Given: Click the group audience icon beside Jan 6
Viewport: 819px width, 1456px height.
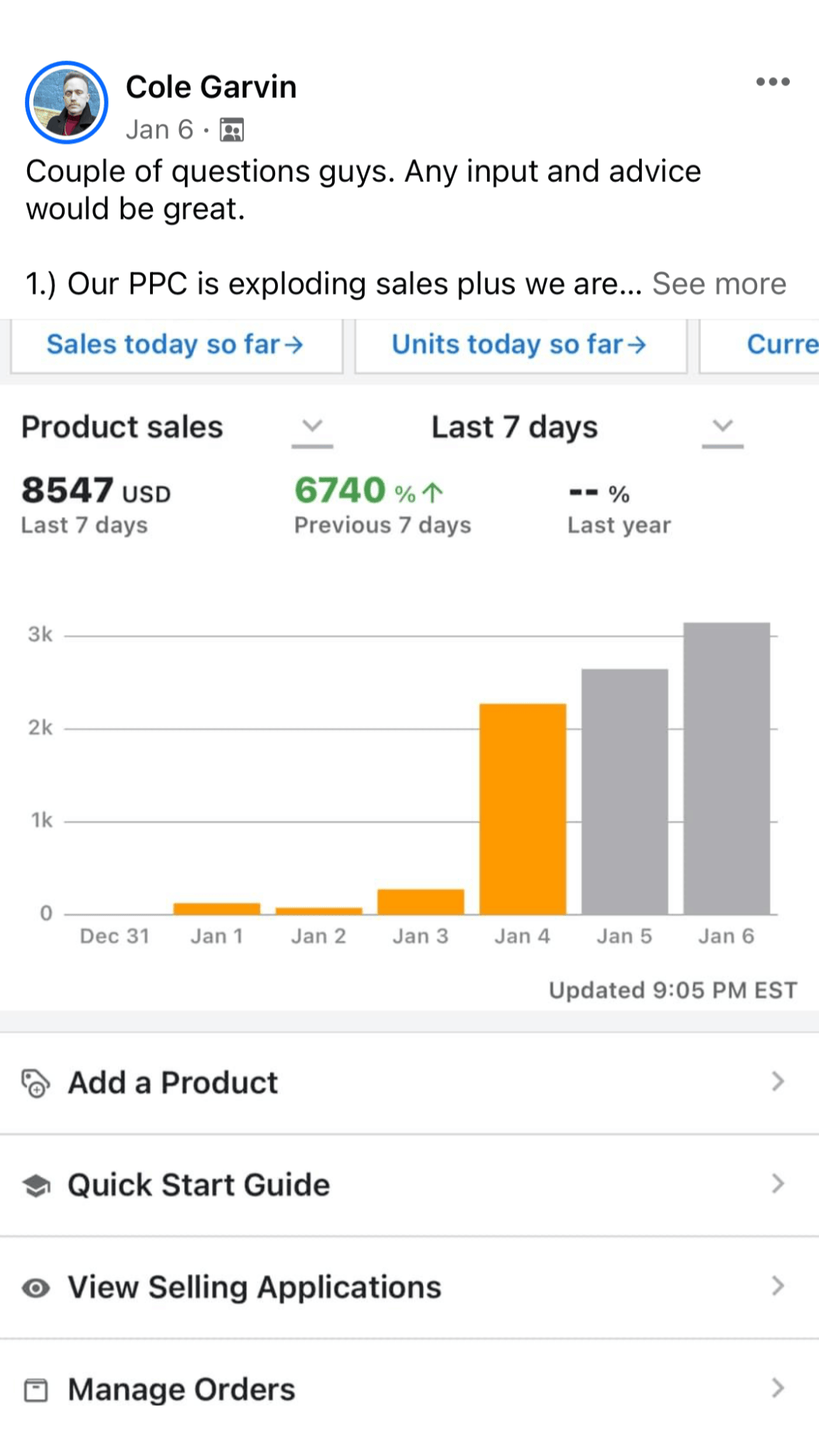Looking at the screenshot, I should click(x=232, y=130).
